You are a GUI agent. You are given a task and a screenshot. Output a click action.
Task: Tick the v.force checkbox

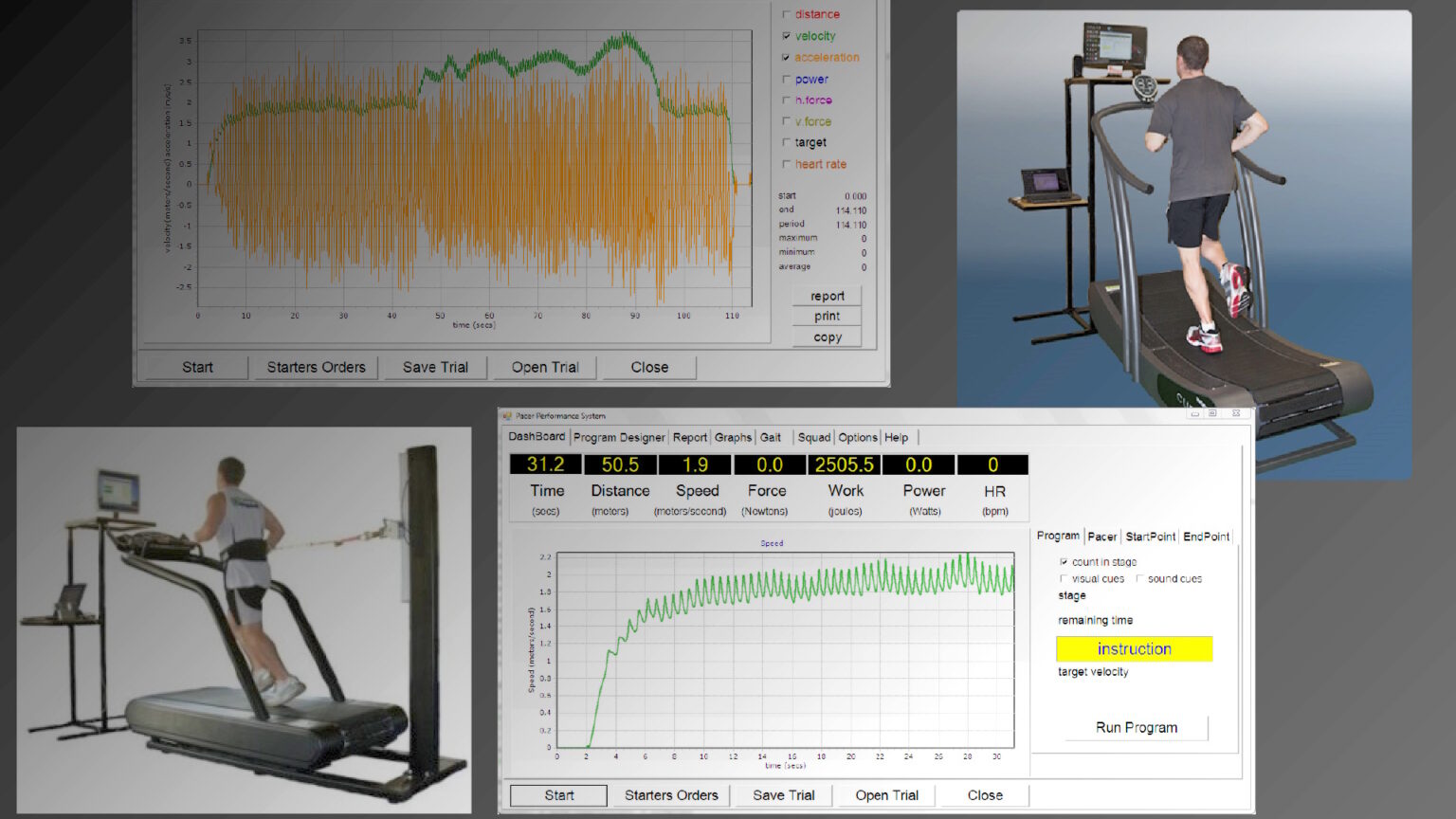click(786, 121)
